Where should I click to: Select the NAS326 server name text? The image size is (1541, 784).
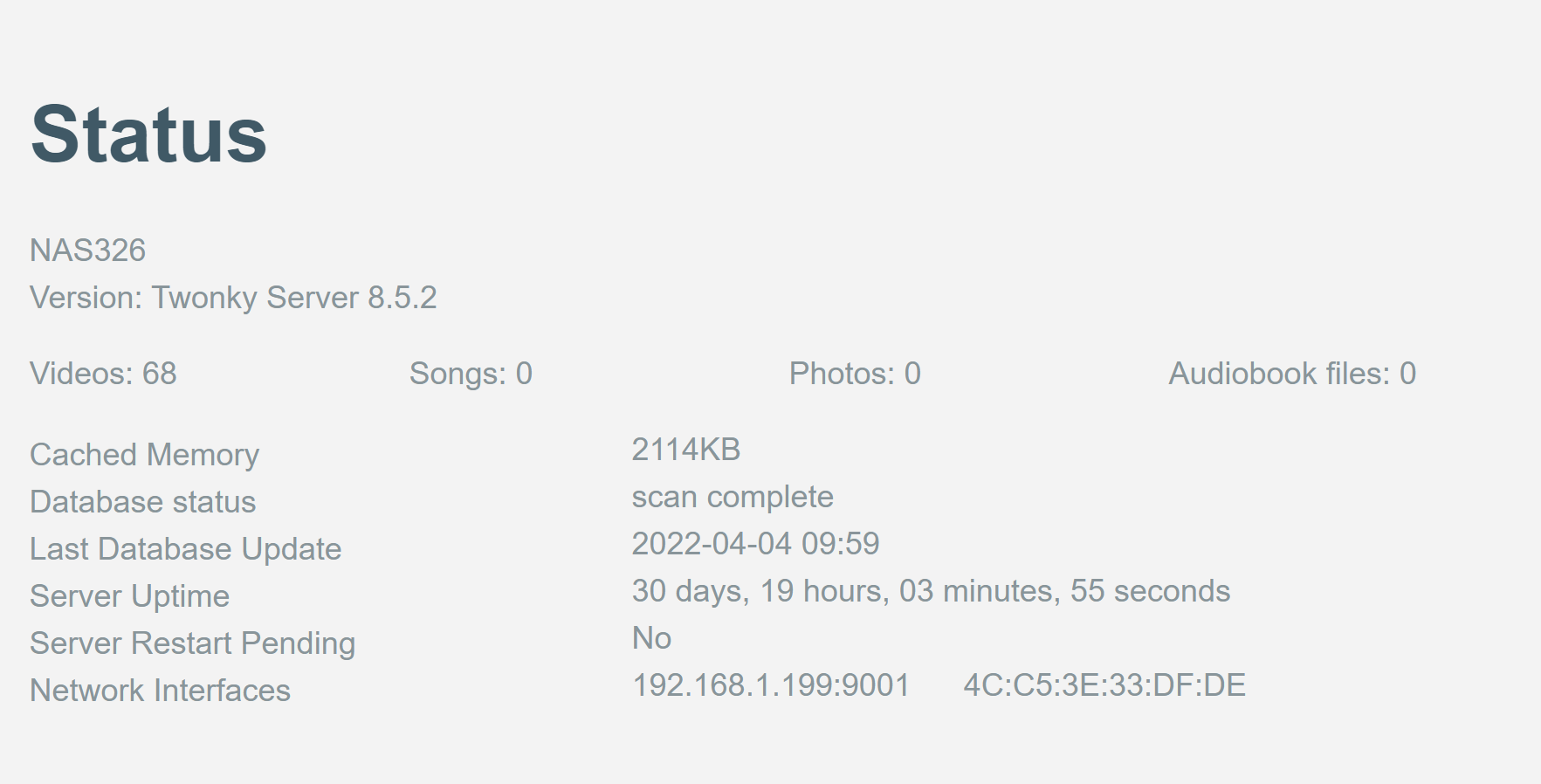(x=88, y=251)
